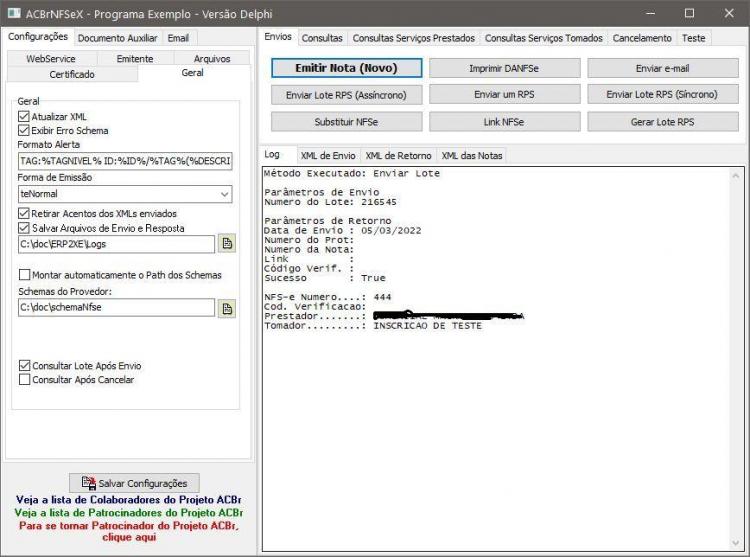Viewport: 750px width, 557px height.
Task: Open folder browser for Logs path
Action: click(x=227, y=243)
